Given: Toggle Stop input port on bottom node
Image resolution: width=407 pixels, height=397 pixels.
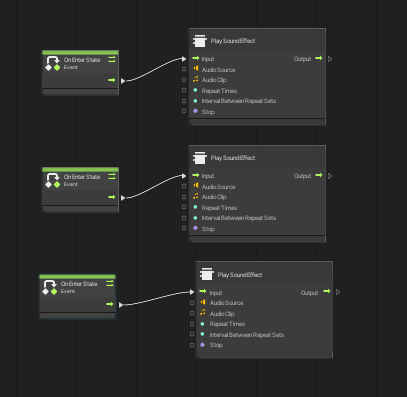Looking at the screenshot, I should (x=192, y=345).
